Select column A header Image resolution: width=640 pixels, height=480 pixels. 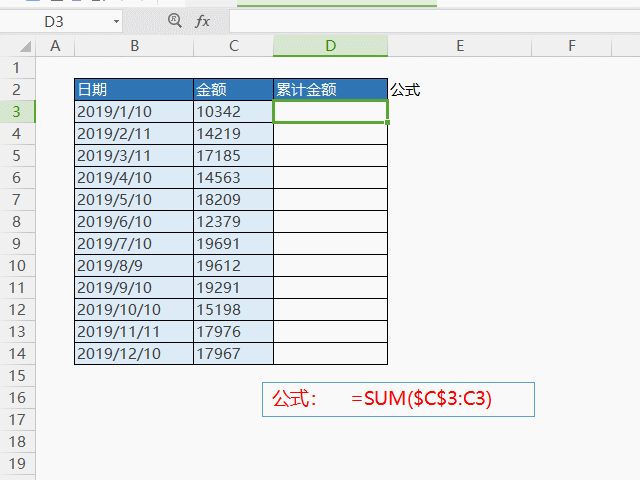55,46
